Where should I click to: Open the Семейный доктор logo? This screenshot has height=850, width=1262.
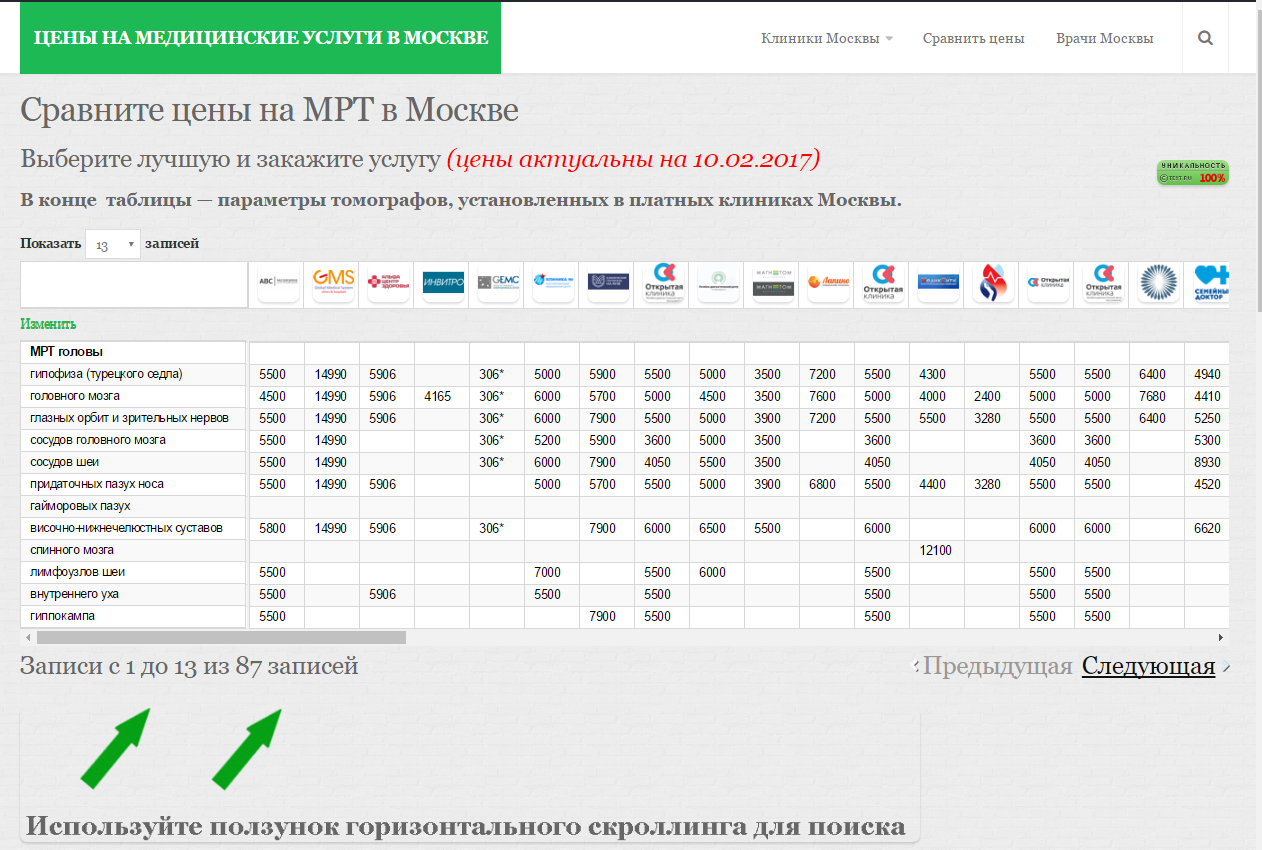(x=1211, y=282)
